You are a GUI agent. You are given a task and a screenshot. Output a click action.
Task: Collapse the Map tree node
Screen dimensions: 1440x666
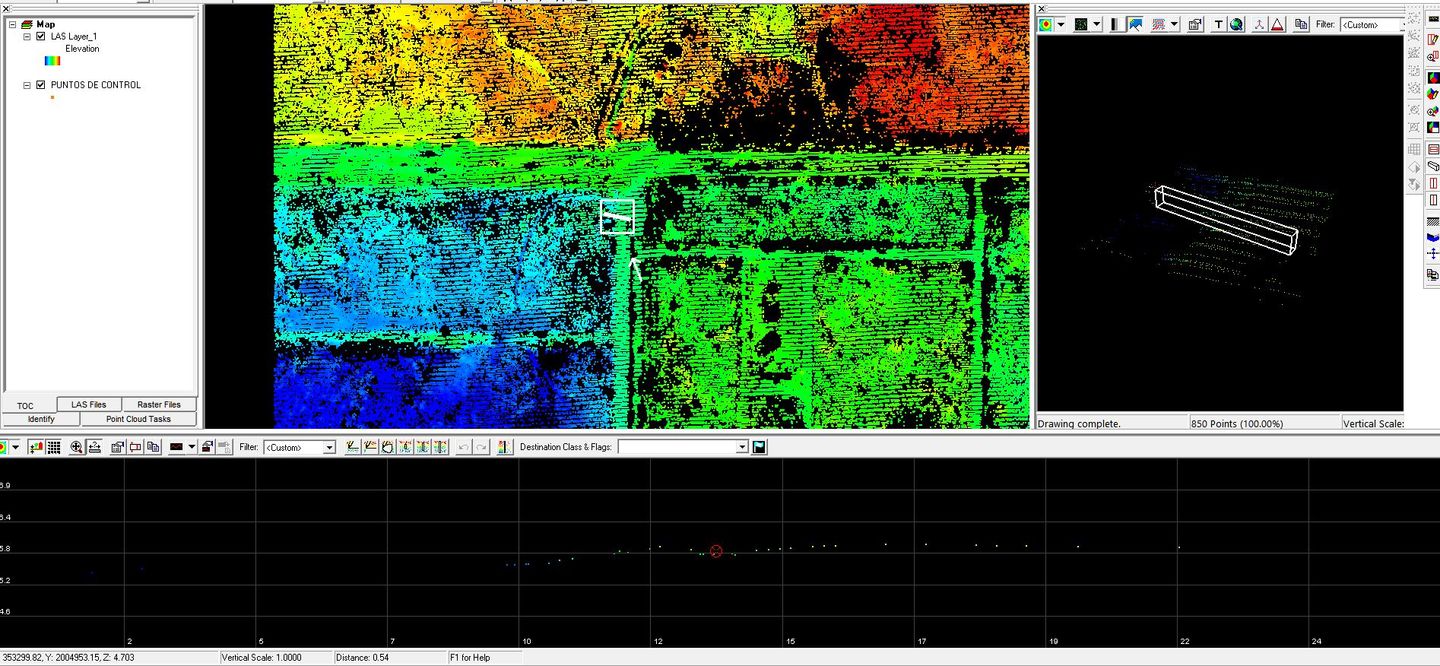(x=12, y=24)
